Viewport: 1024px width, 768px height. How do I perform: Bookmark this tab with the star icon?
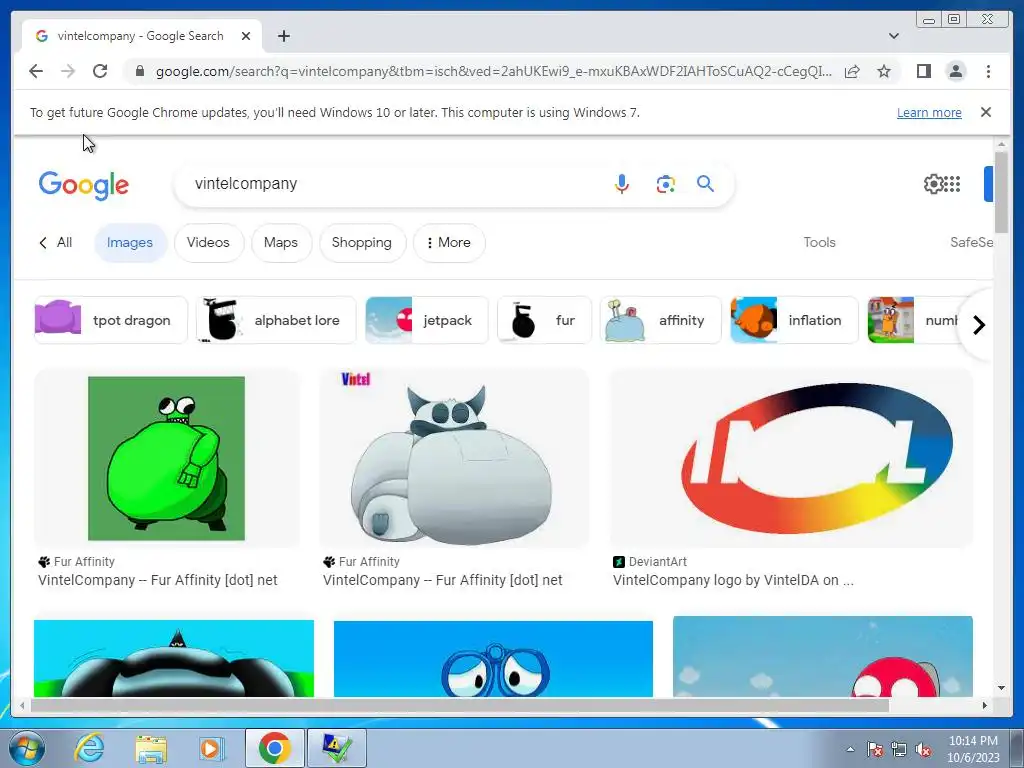884,71
